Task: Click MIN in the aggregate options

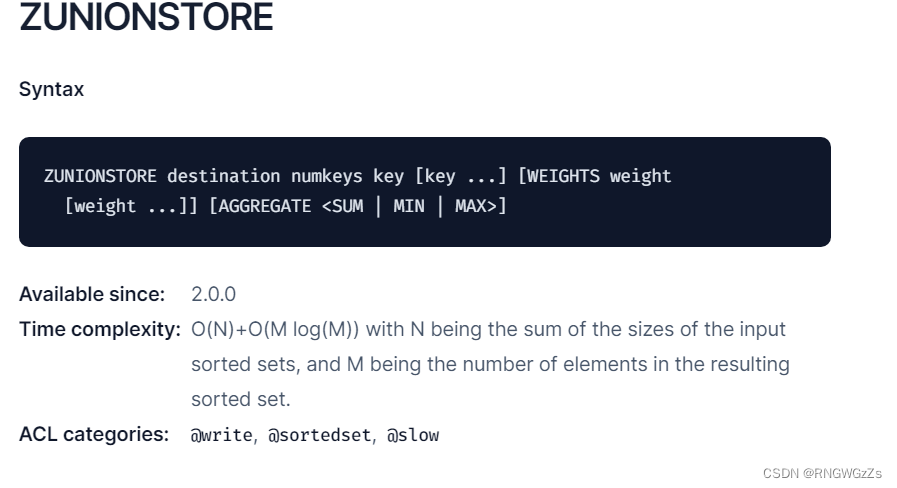Action: click(409, 206)
